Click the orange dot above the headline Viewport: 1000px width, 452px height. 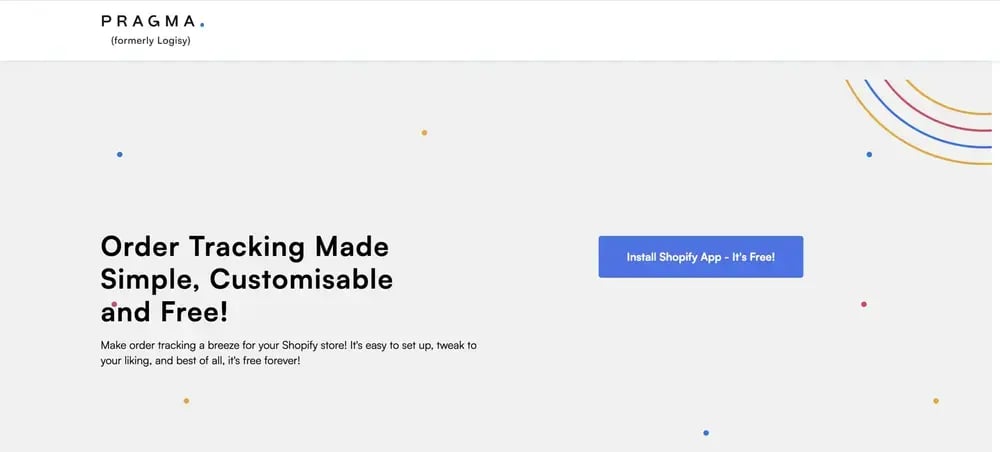coord(424,132)
